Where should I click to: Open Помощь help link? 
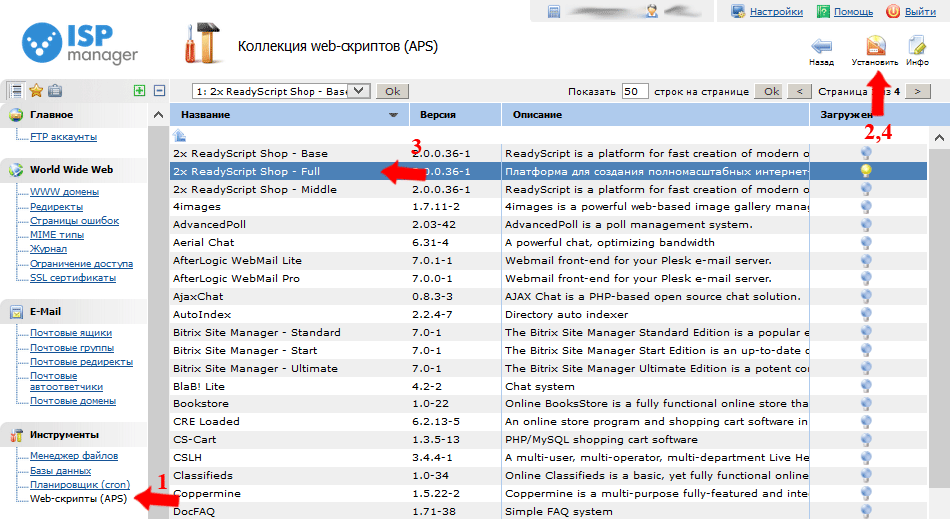(853, 12)
